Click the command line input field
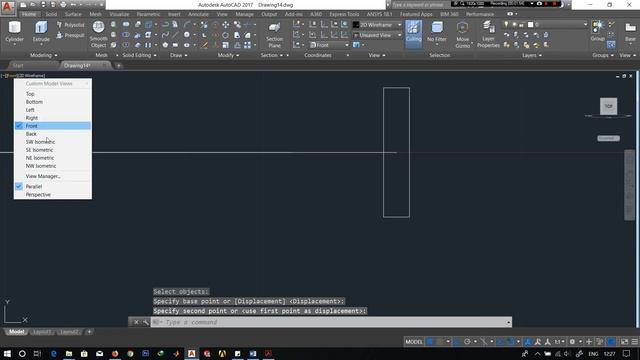Screen dimensions: 640x360 click(x=331, y=322)
